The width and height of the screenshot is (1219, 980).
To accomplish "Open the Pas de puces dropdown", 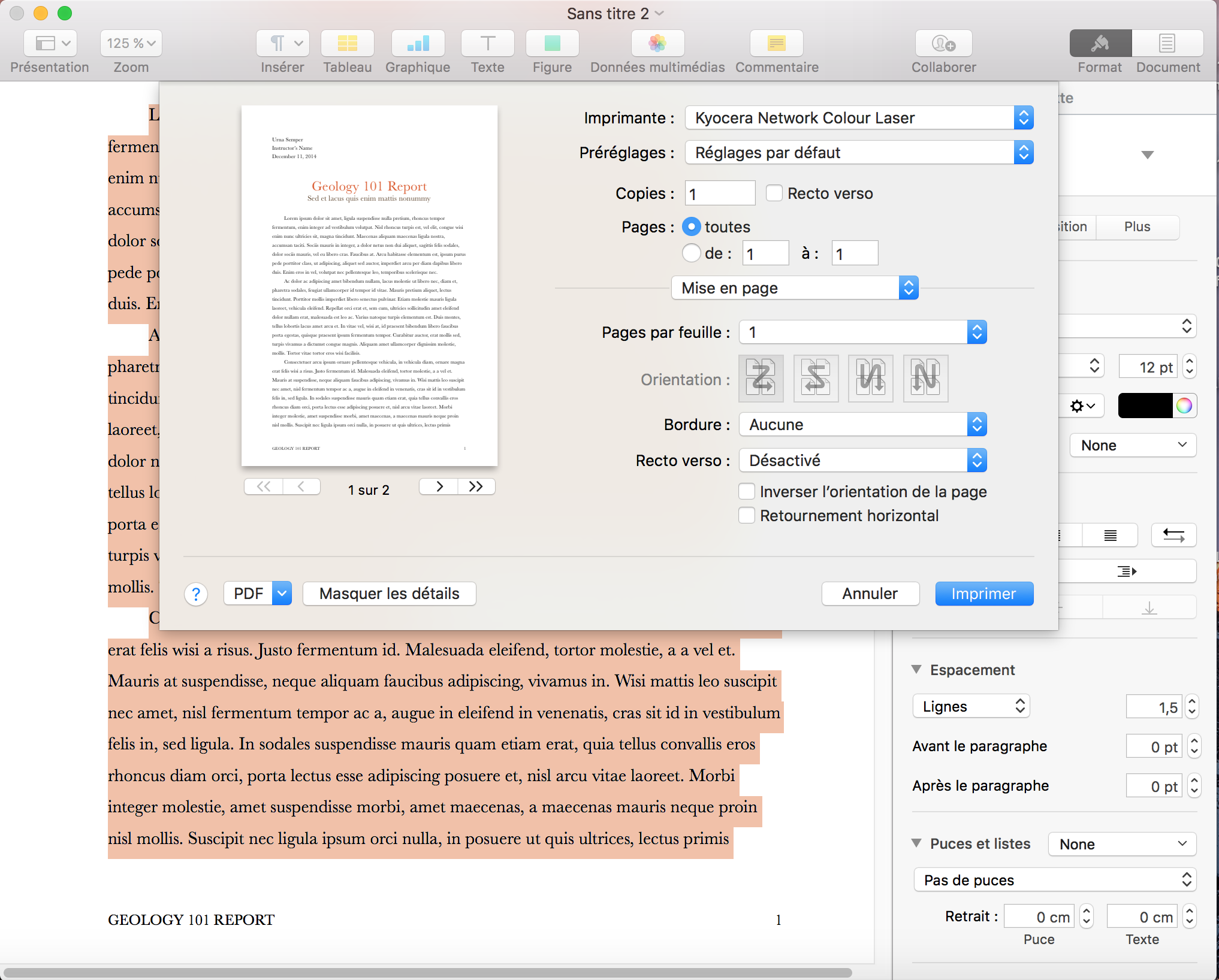I will click(1055, 880).
